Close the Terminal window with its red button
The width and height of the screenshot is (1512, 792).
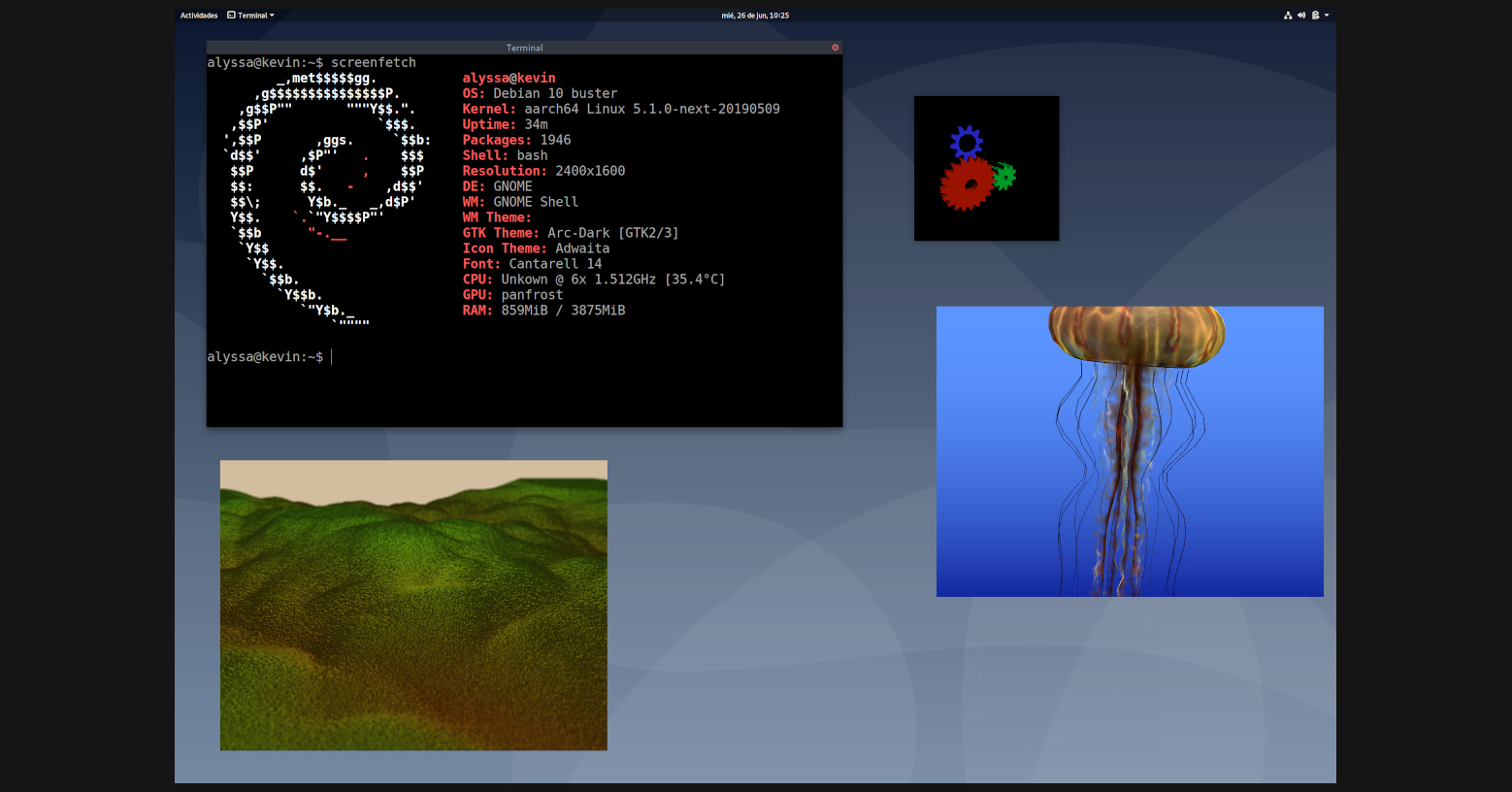pos(835,48)
